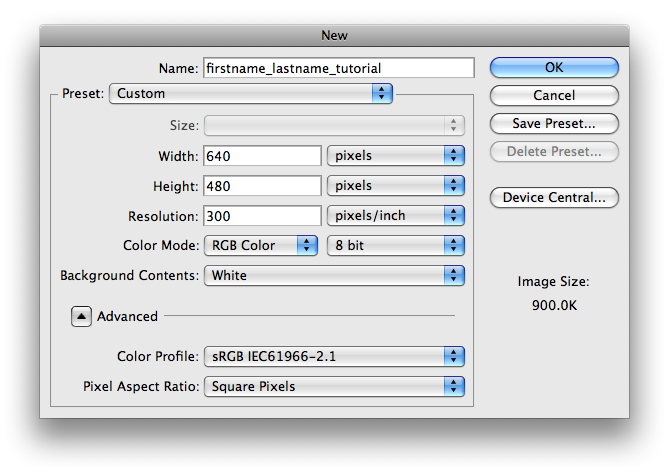Click into the Width value field
669x473 pixels.
tap(262, 156)
